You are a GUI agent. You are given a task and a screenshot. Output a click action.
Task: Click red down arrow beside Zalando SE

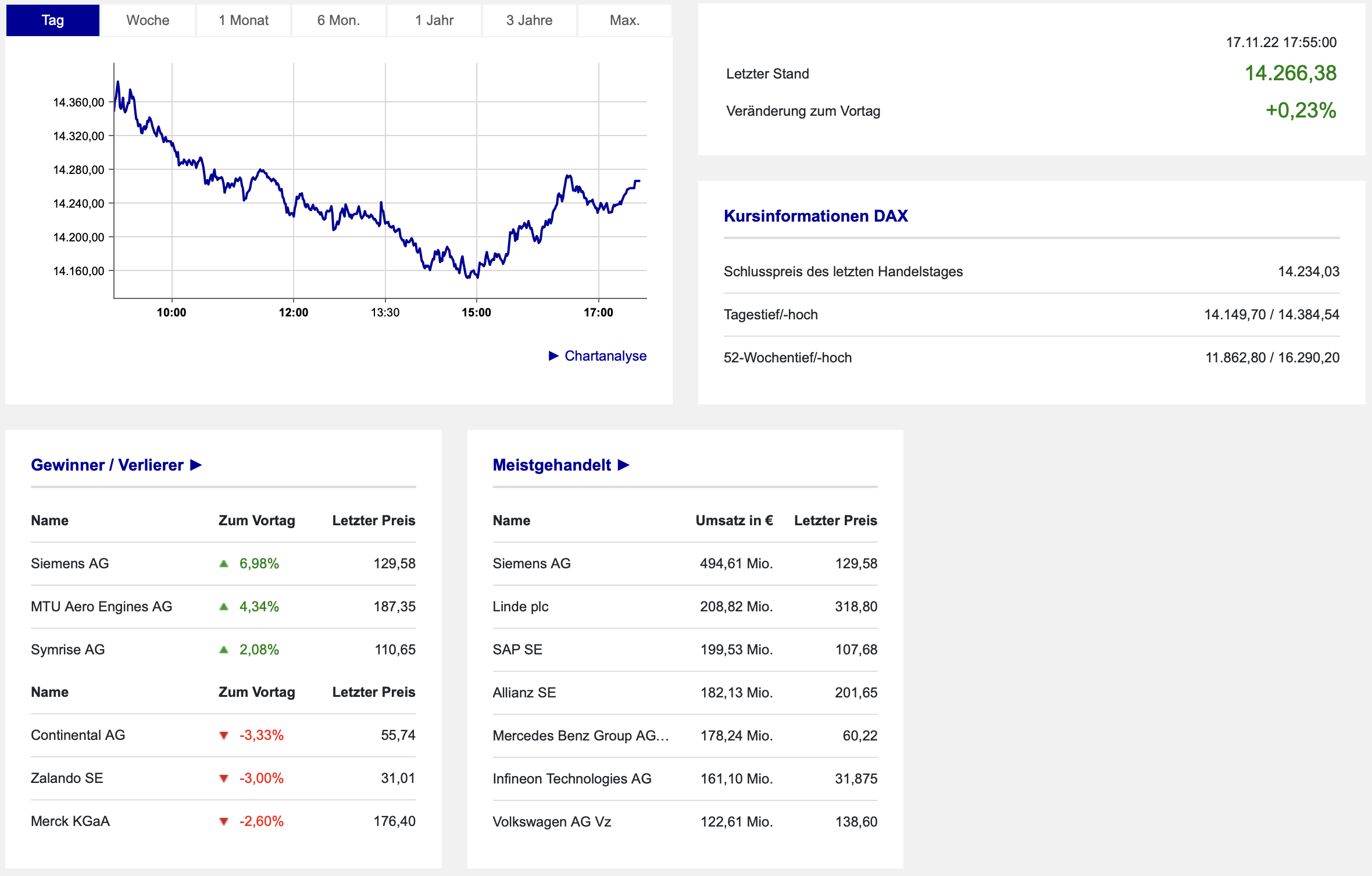224,779
